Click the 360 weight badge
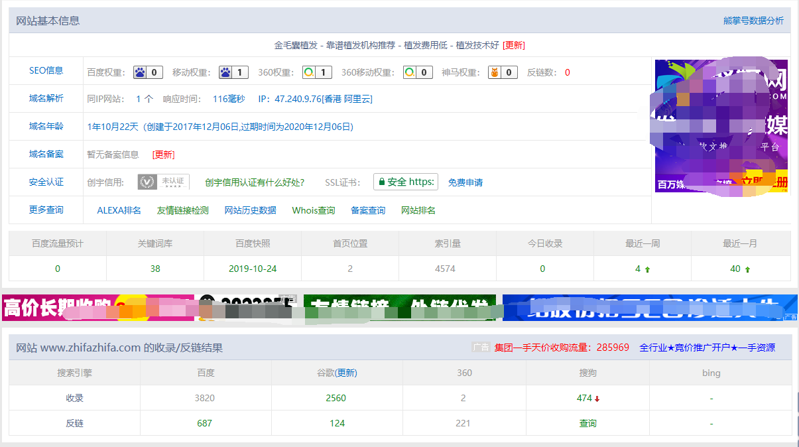 [x=316, y=72]
